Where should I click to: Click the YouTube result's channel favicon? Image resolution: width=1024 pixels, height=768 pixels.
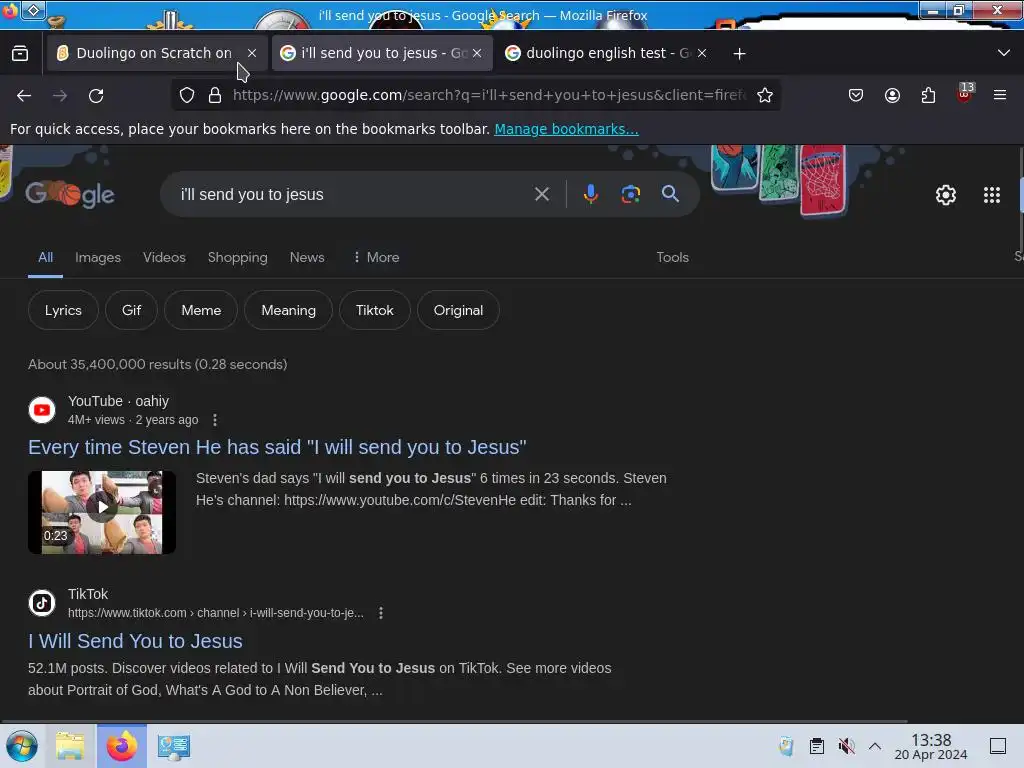point(42,410)
